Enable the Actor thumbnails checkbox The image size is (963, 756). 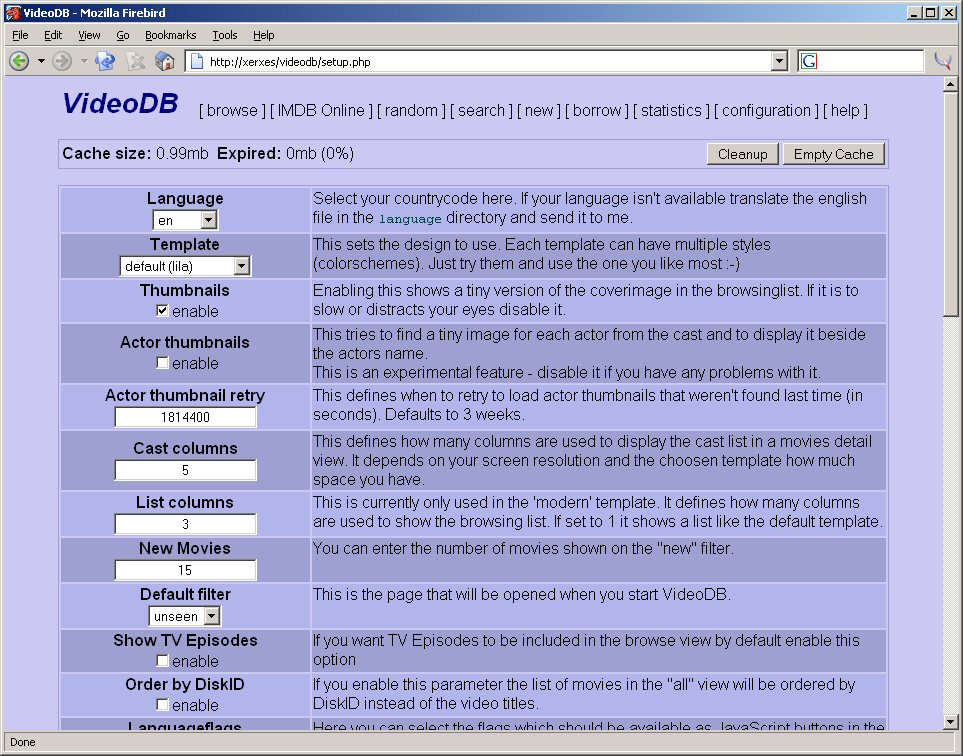click(162, 363)
